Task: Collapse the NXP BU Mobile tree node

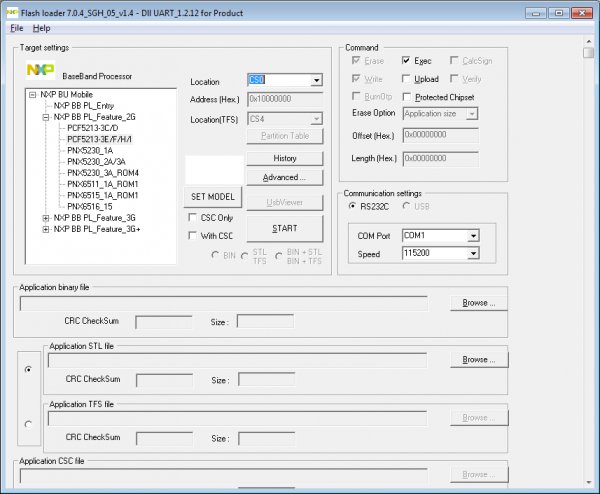Action: [33, 95]
